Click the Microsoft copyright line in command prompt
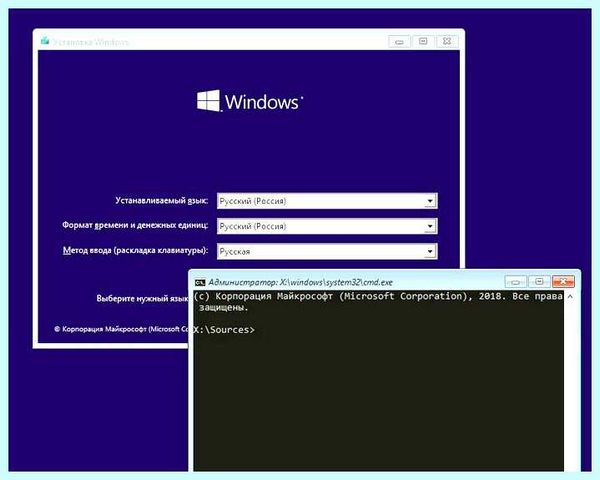600x480 pixels. tap(378, 302)
